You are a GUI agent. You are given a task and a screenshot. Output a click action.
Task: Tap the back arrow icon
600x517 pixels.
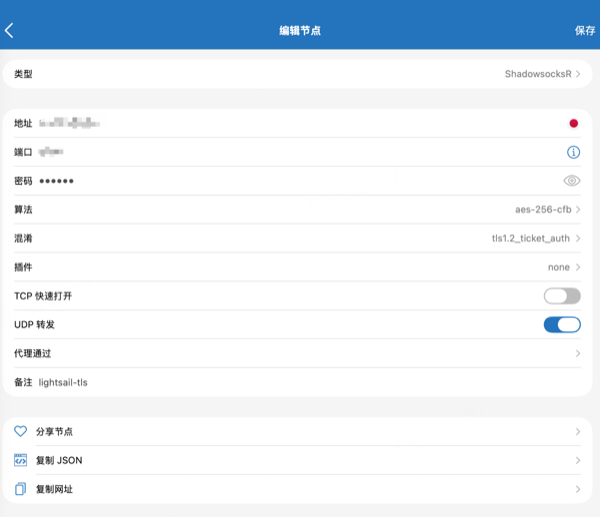pos(10,30)
